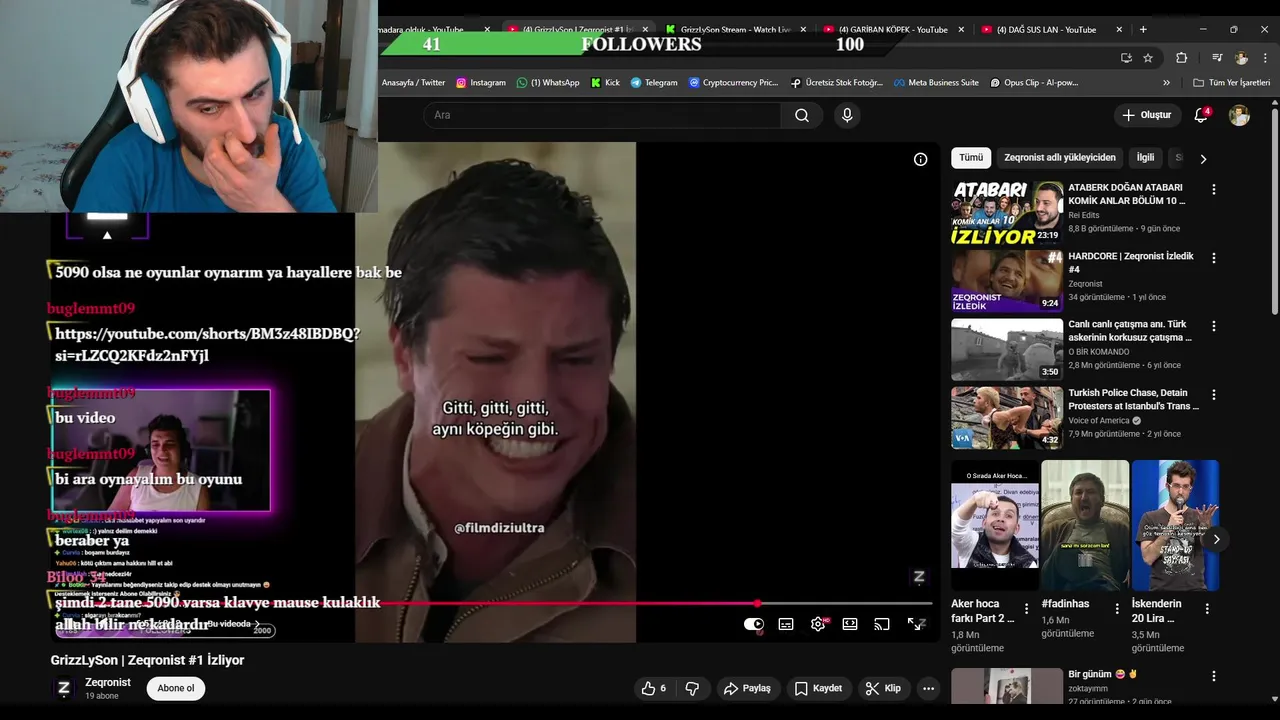Viewport: 1280px width, 720px height.
Task: Open options for Aker hoca farkı short
Action: [x=1026, y=608]
